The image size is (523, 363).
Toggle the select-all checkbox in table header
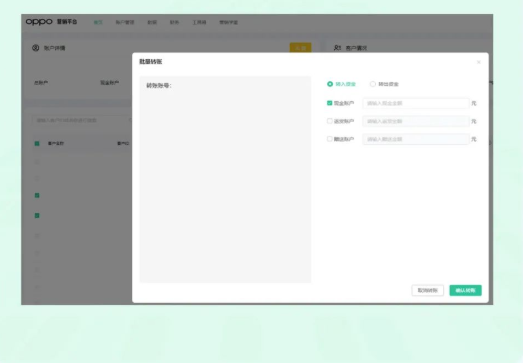[37, 143]
